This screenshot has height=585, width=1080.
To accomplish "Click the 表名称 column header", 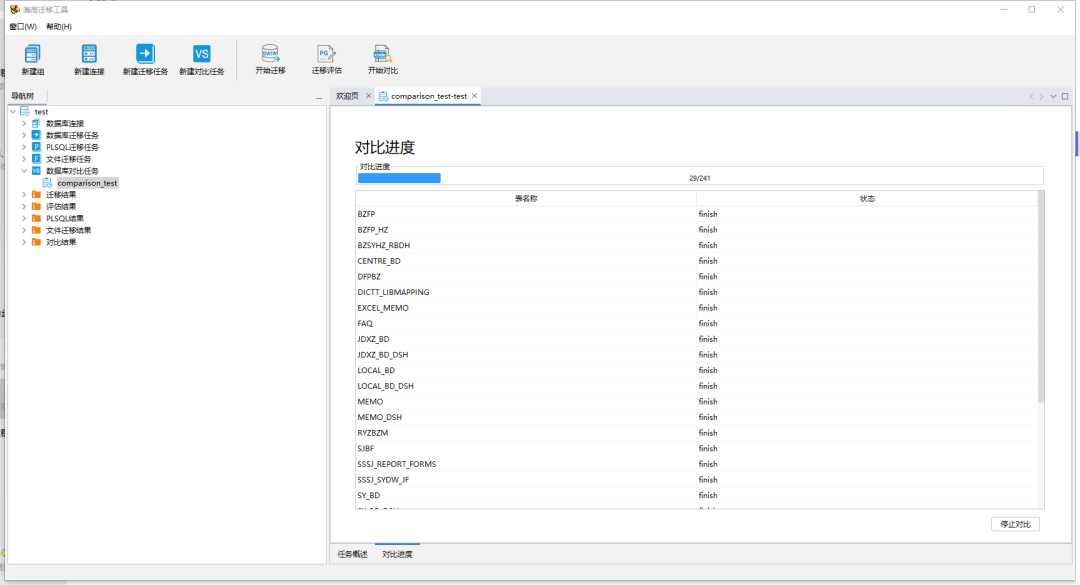I will point(526,198).
